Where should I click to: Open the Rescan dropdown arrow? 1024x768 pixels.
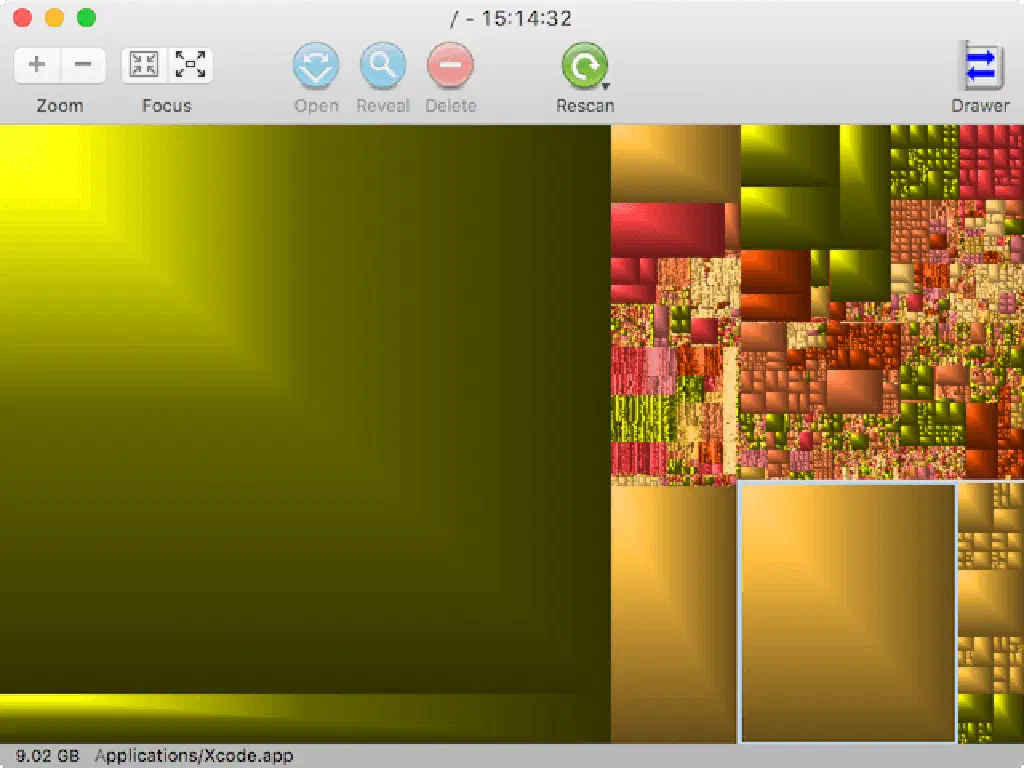(x=606, y=86)
